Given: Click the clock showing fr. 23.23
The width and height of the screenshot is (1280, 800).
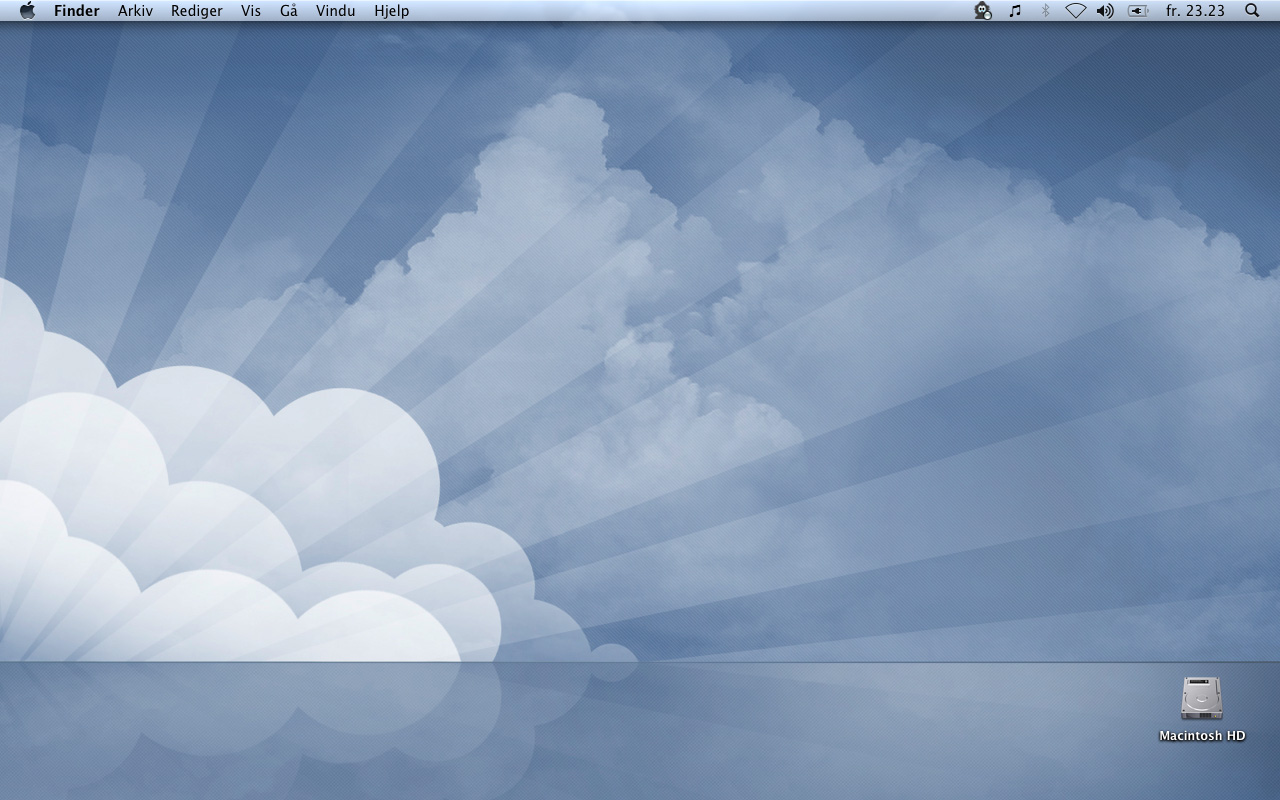Looking at the screenshot, I should [1195, 11].
